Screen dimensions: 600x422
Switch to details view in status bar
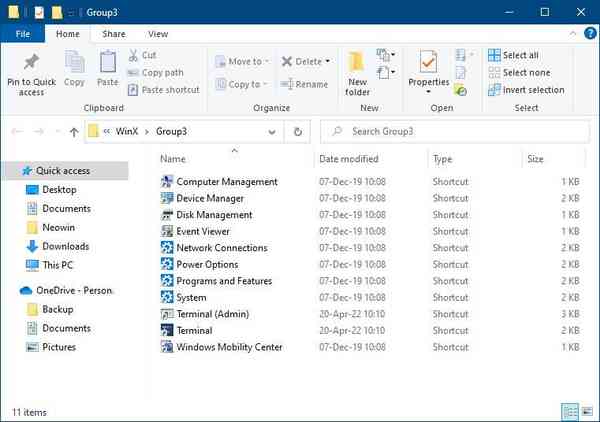[569, 411]
